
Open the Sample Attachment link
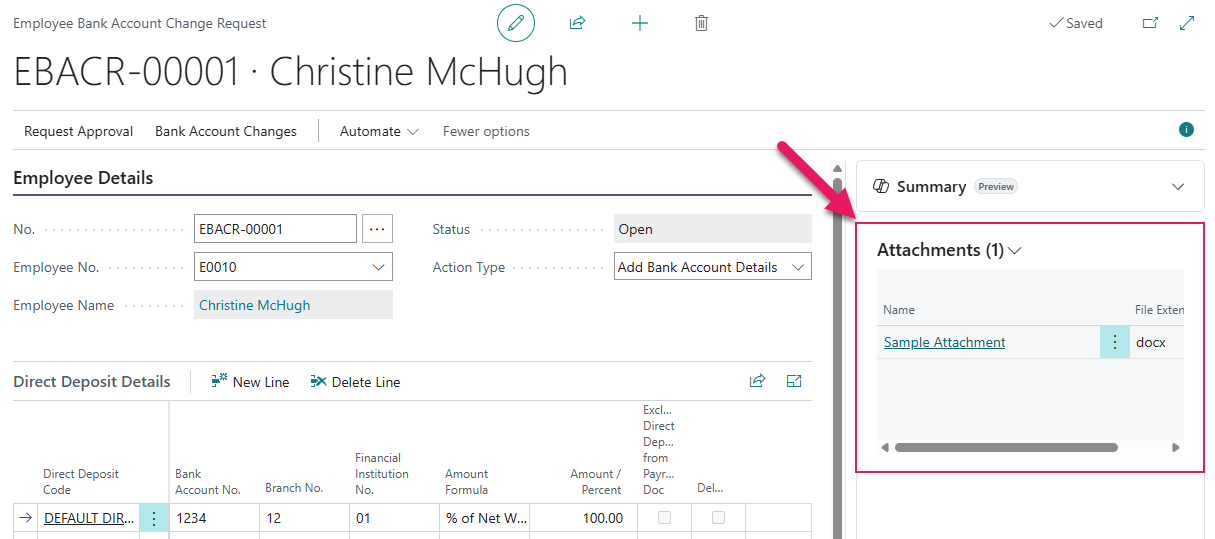944,342
